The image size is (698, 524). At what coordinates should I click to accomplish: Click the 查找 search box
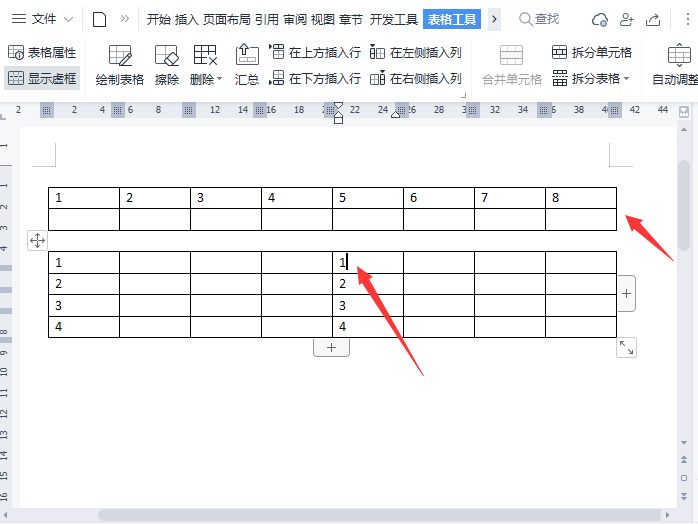[x=539, y=19]
